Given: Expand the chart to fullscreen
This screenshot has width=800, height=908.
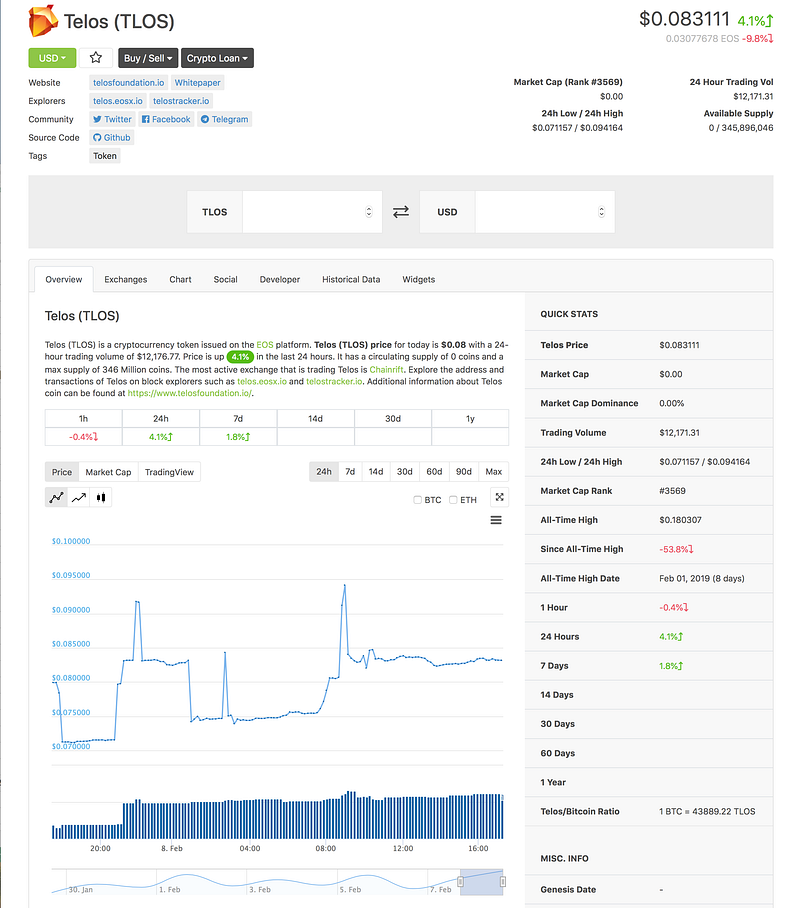Looking at the screenshot, I should coord(499,497).
